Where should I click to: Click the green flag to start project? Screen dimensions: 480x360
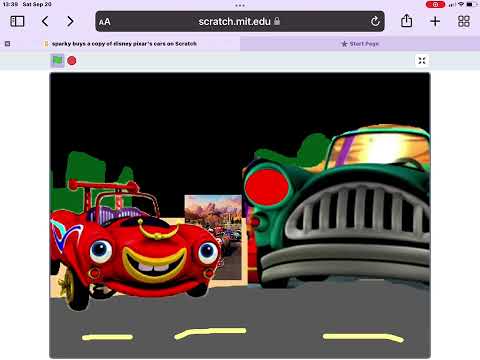[x=57, y=61]
